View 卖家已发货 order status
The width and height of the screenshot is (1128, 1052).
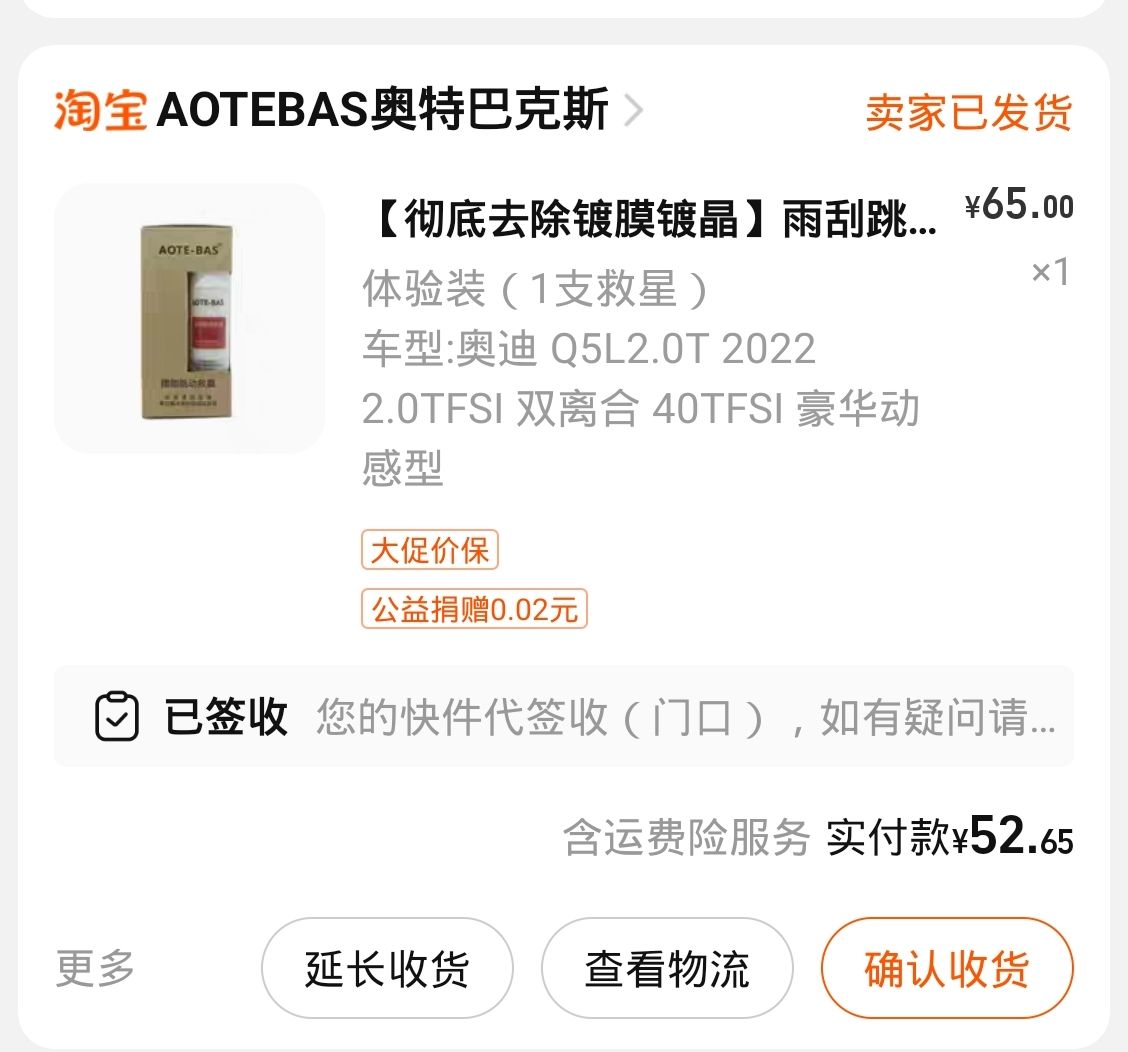tap(968, 112)
